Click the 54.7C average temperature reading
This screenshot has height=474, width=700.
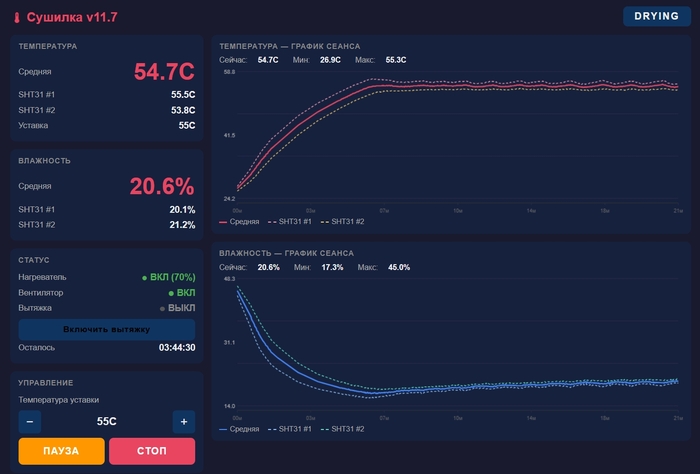click(164, 71)
